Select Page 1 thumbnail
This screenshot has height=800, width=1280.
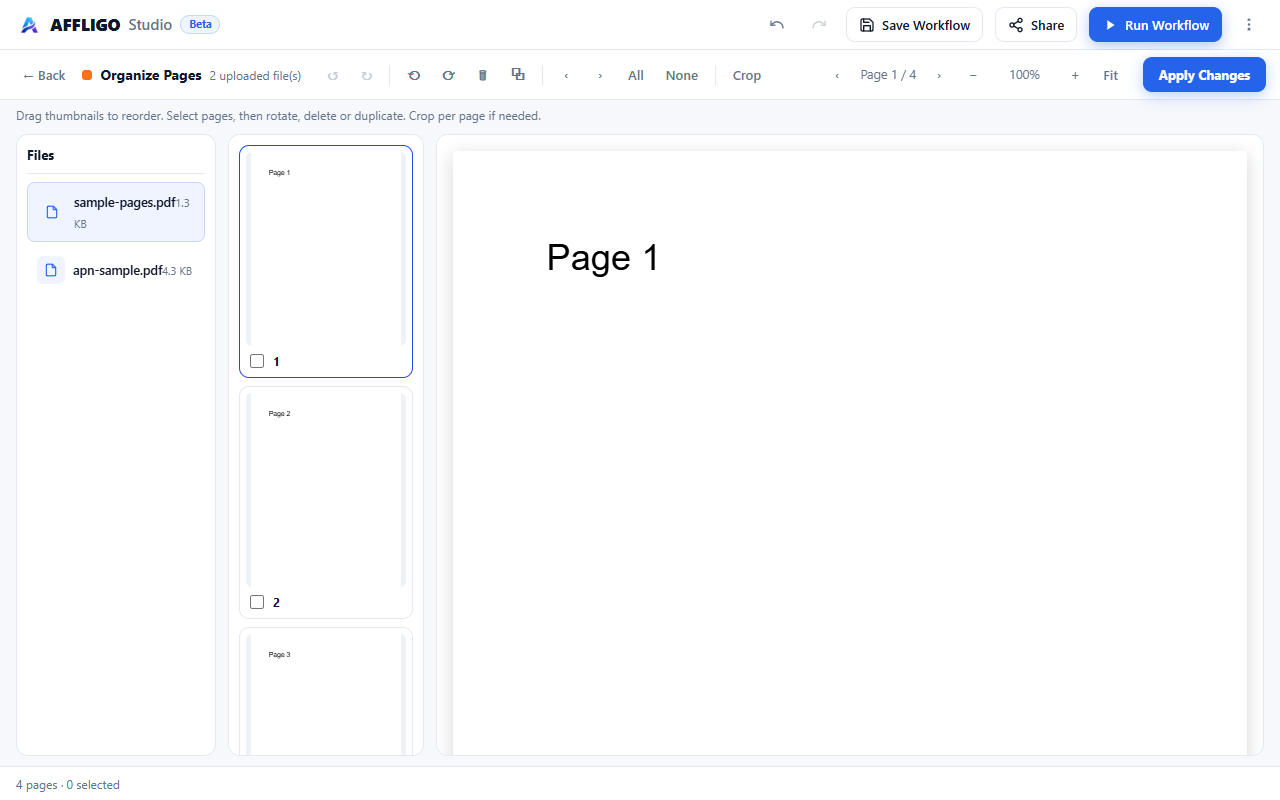coord(326,262)
